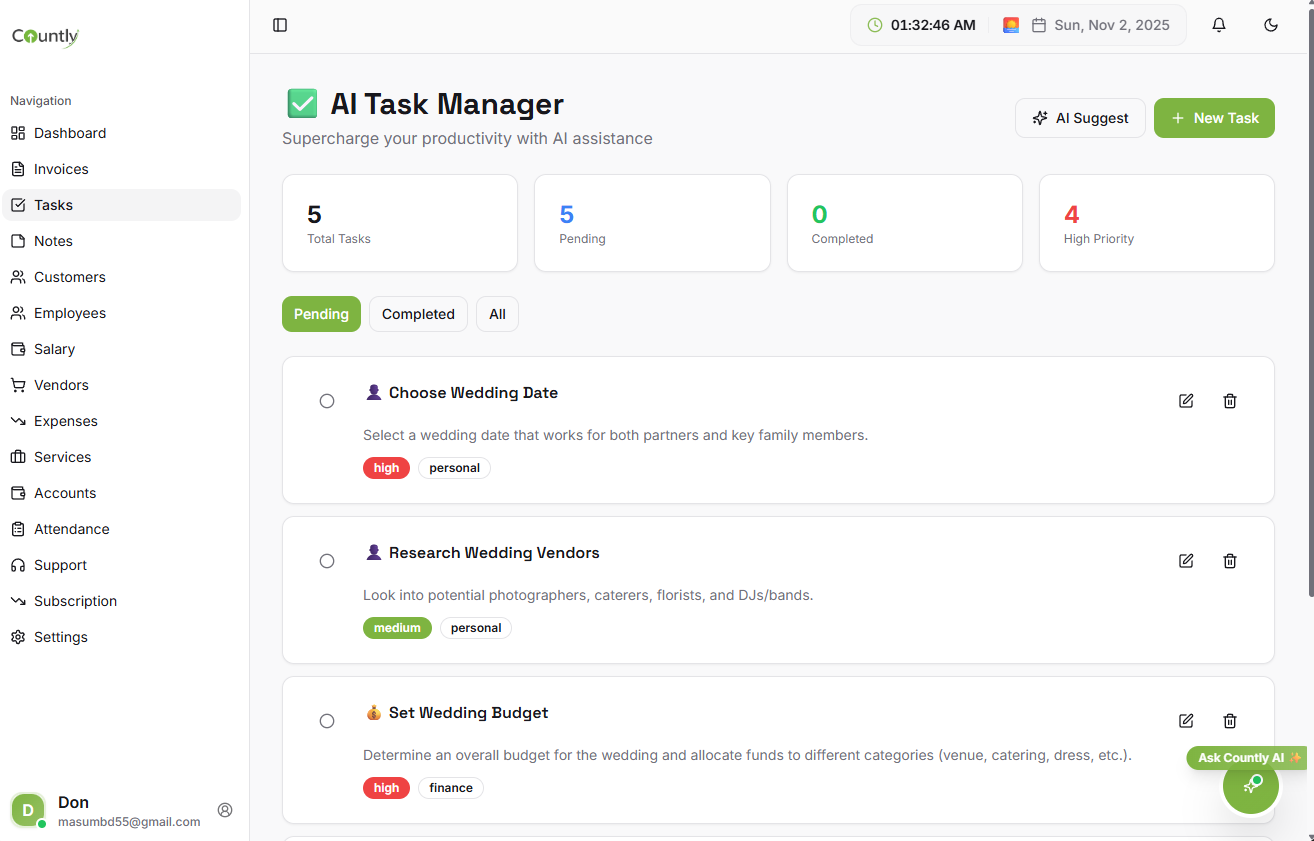Click the Research Wedding Vendors title
Viewport: 1314px width, 841px height.
(494, 553)
